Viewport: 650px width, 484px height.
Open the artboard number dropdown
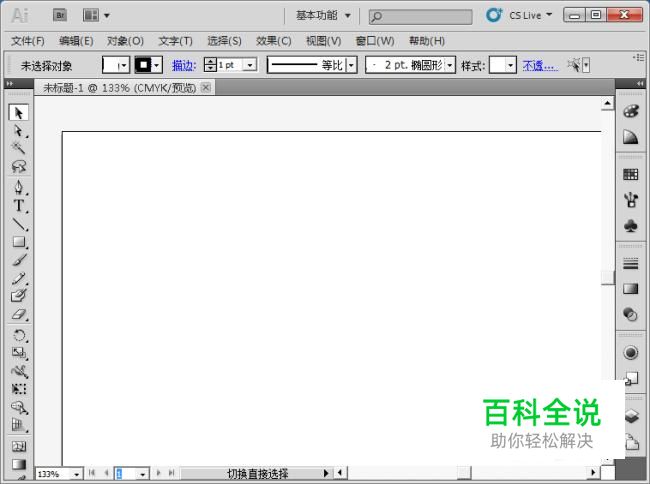[x=142, y=474]
